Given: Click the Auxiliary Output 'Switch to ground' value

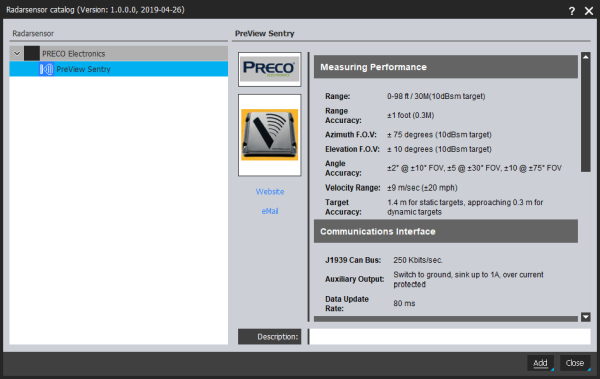Looking at the screenshot, I should (468, 279).
